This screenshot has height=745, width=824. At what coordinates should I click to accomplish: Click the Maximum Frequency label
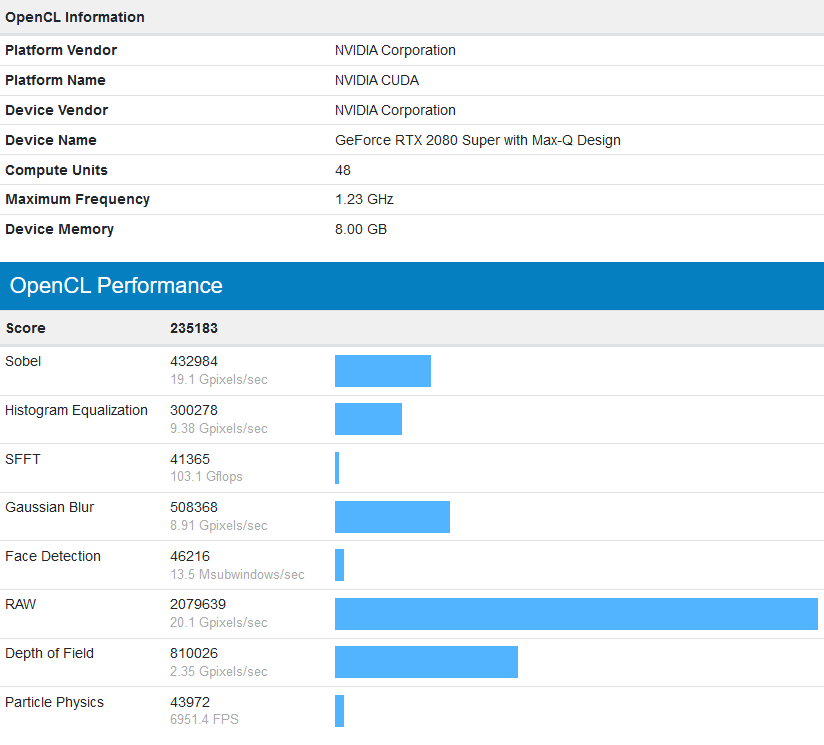77,200
